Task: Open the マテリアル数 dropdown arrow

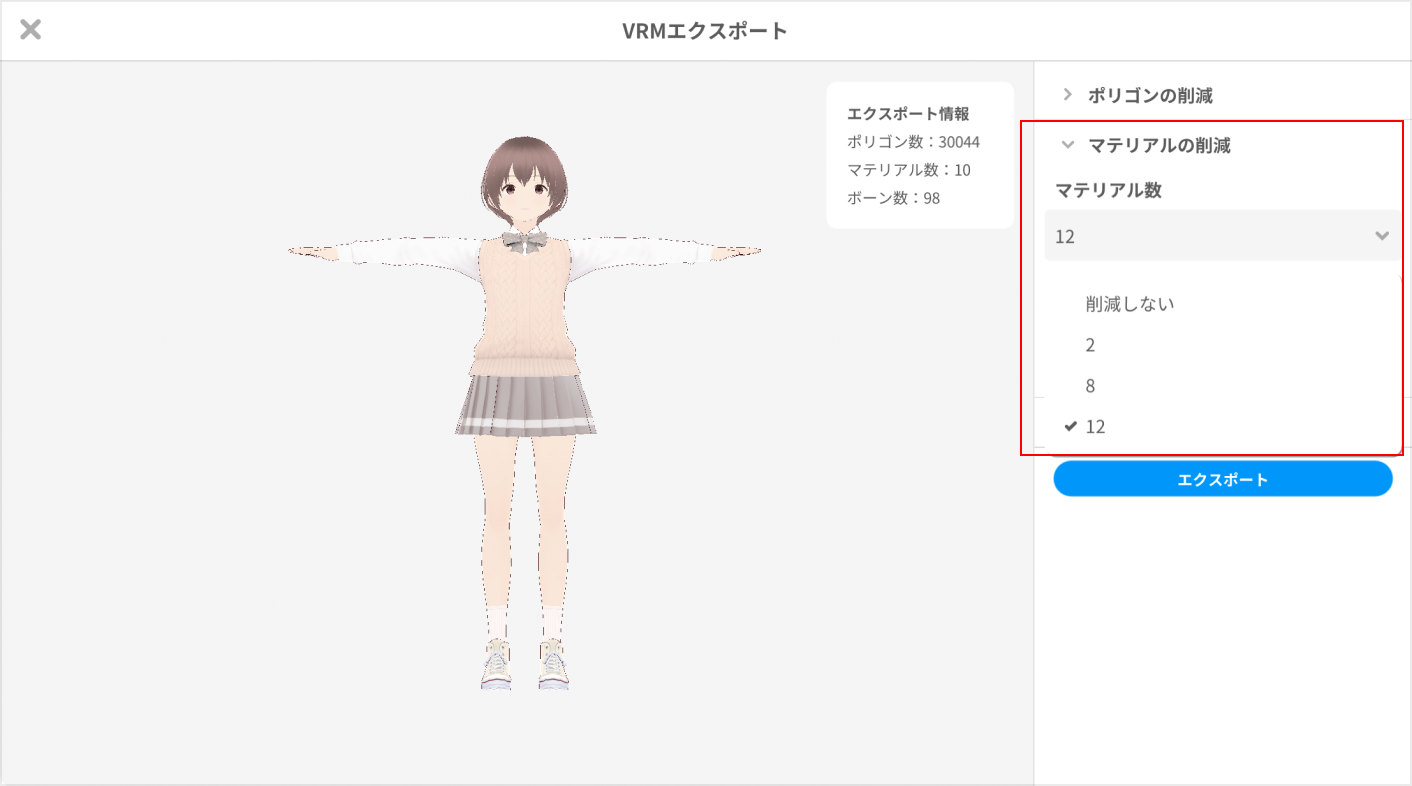Action: click(x=1382, y=235)
